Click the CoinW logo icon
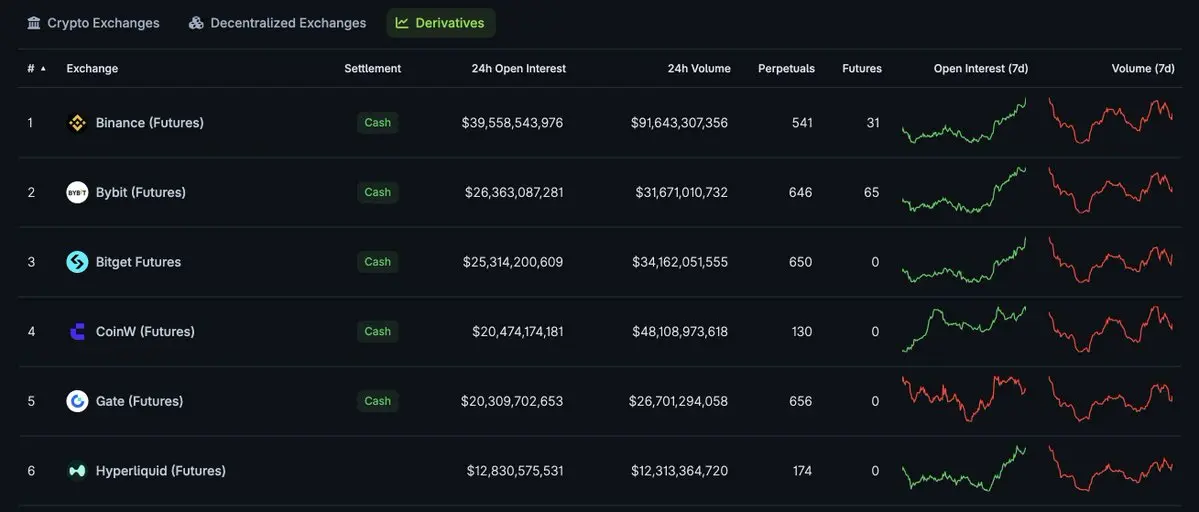Screen dimensions: 1199x512 tap(77, 332)
